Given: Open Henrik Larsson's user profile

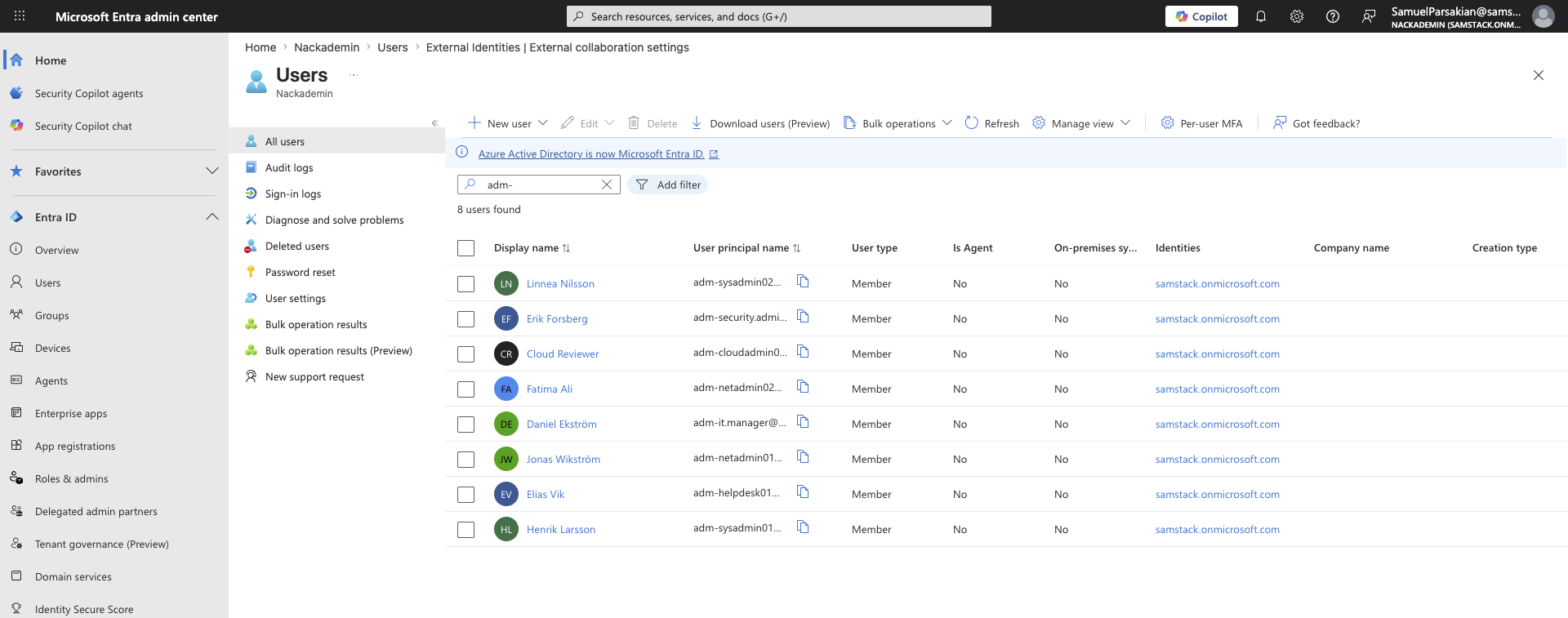Looking at the screenshot, I should (561, 530).
